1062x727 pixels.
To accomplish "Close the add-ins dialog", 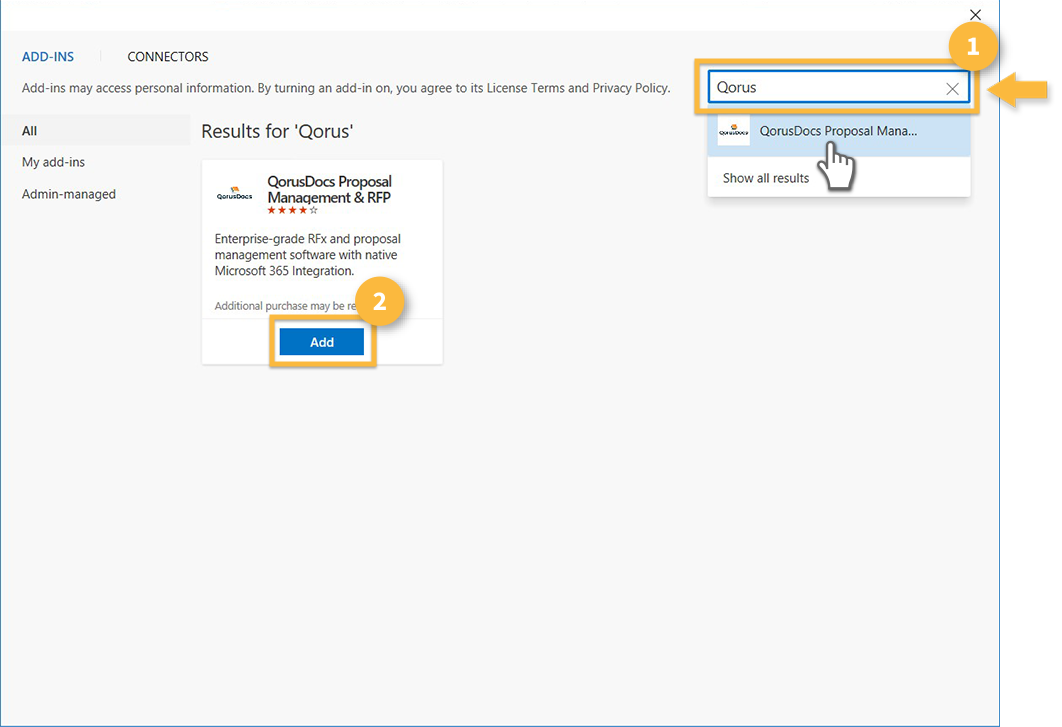I will (x=975, y=14).
